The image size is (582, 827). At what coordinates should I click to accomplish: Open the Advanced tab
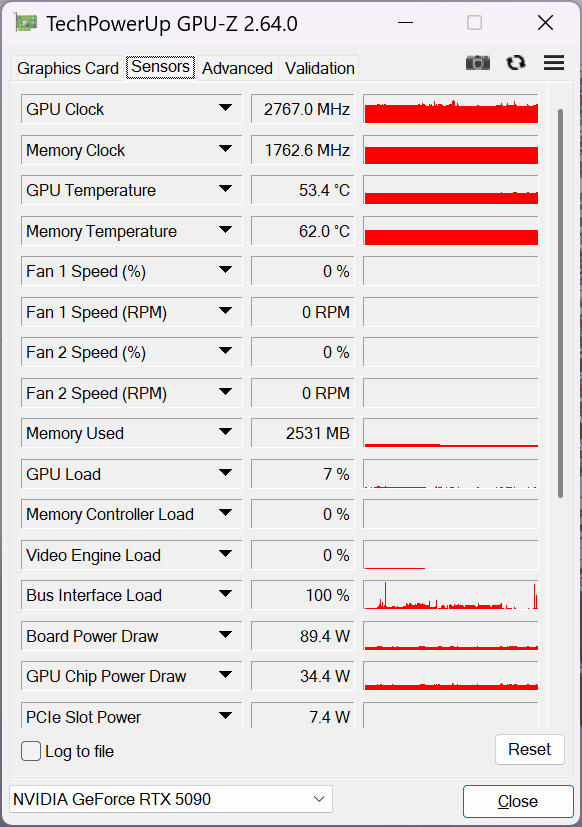coord(237,68)
